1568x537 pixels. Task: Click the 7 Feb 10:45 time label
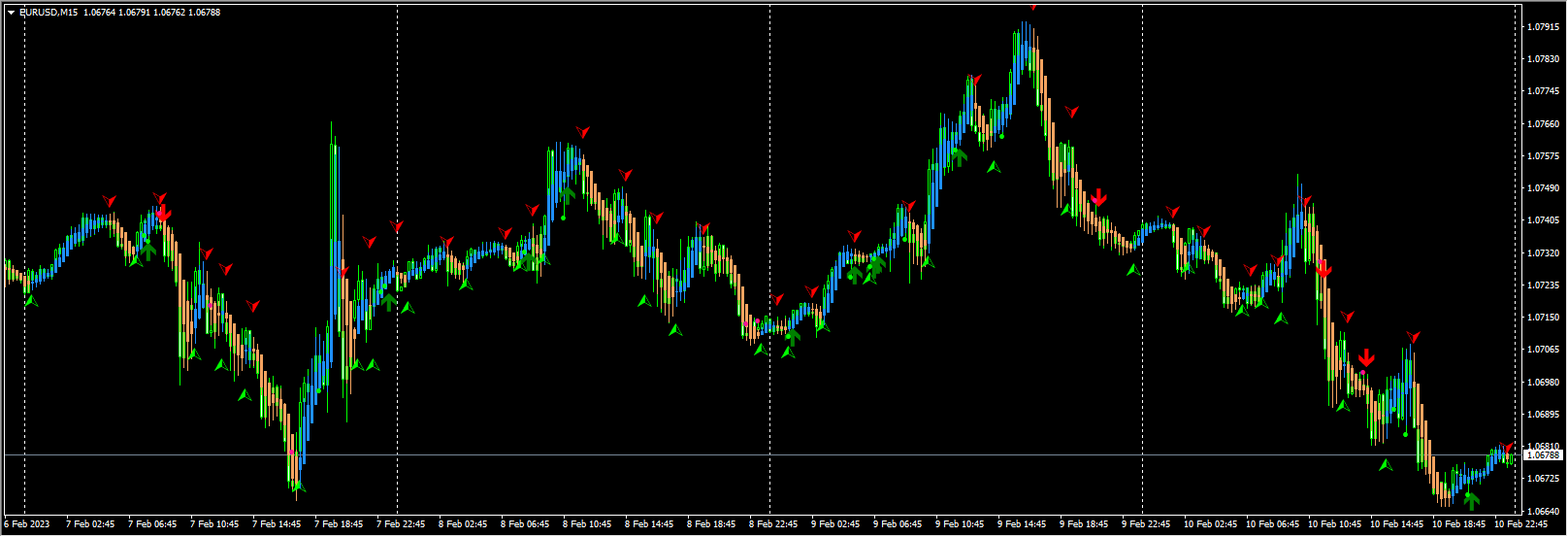click(x=214, y=524)
